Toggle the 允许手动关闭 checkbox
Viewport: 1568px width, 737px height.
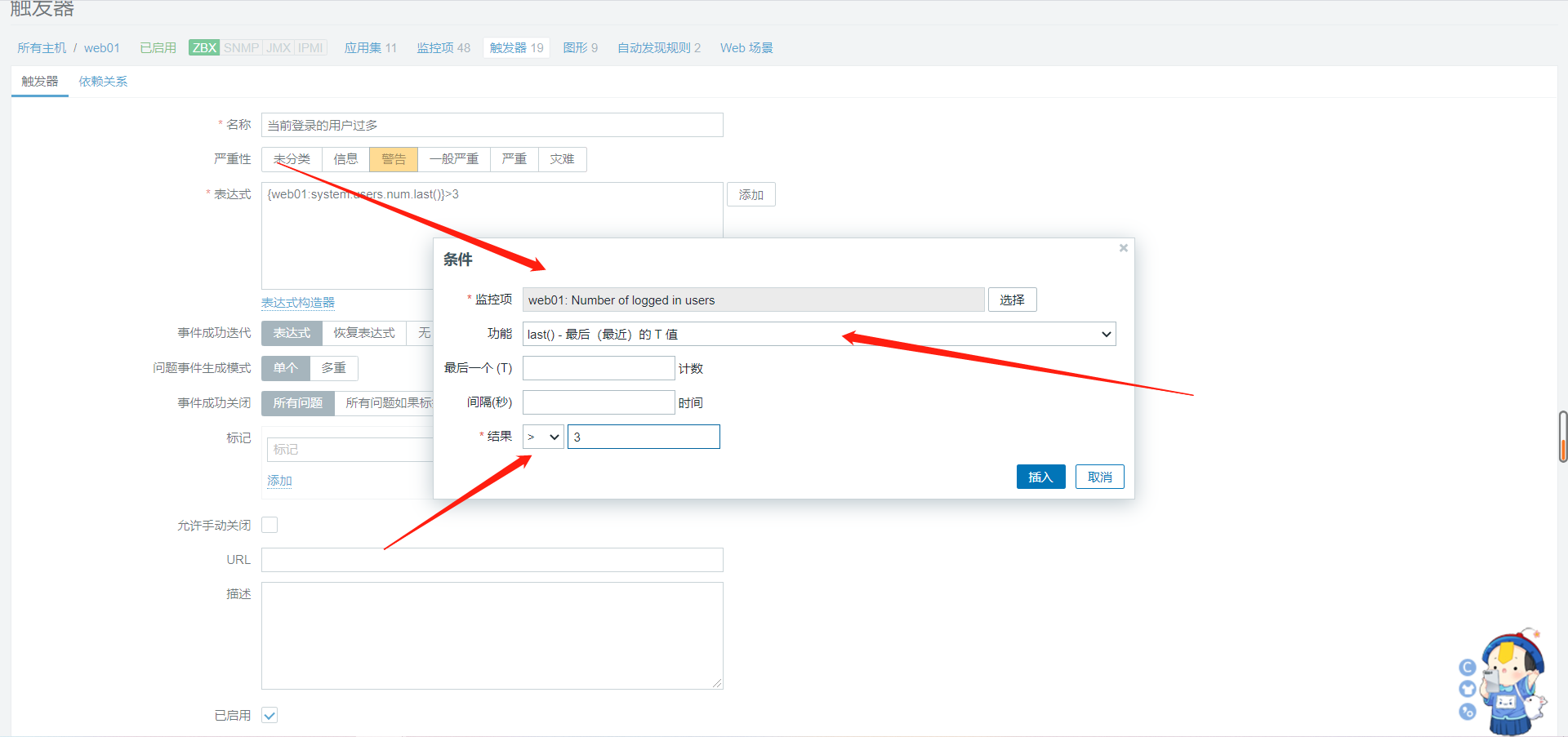pyautogui.click(x=269, y=525)
